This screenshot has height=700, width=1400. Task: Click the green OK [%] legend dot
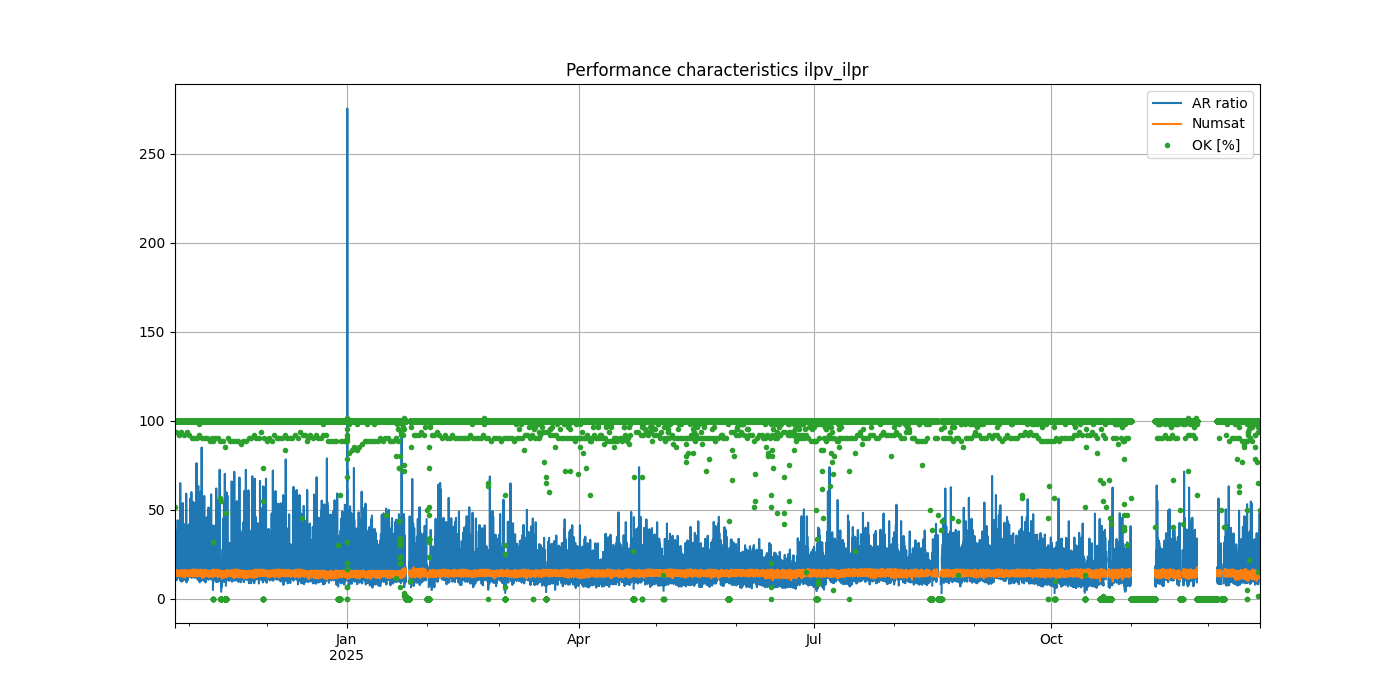pyautogui.click(x=1167, y=145)
